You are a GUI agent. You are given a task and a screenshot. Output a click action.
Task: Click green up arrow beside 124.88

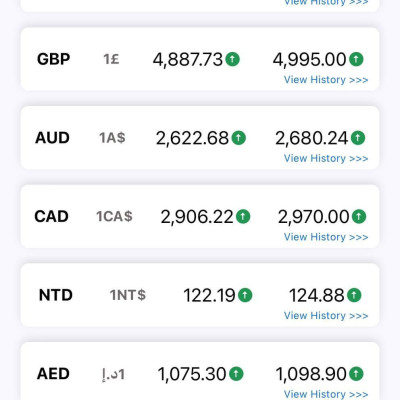(x=354, y=295)
